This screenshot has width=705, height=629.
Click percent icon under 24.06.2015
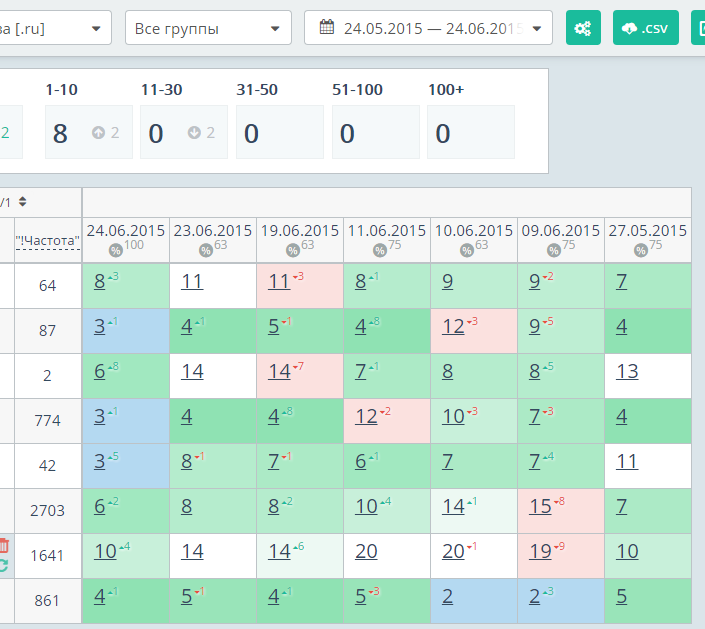(116, 250)
